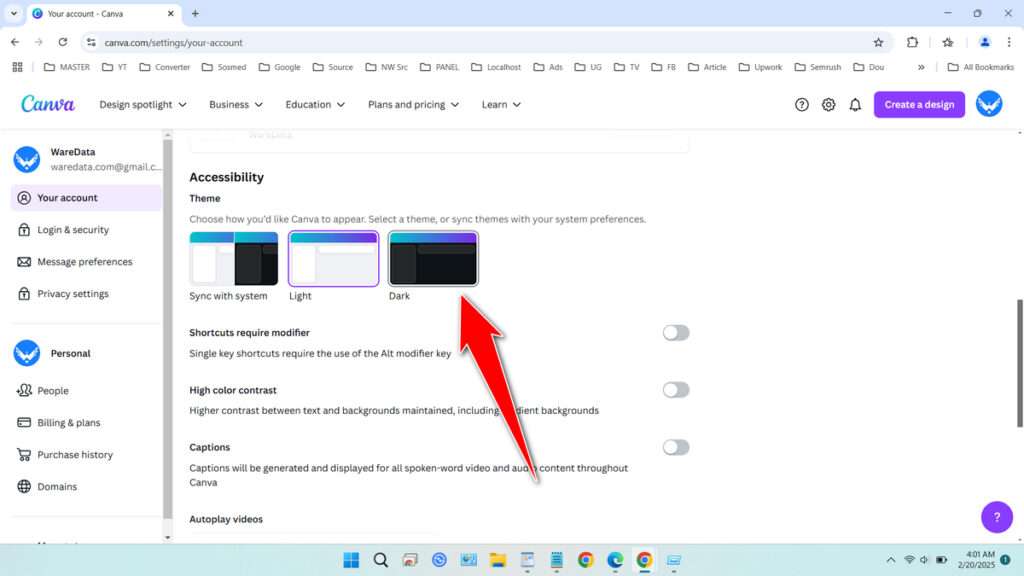This screenshot has width=1024, height=576.
Task: Open Chrome profile icon
Action: pos(984,42)
